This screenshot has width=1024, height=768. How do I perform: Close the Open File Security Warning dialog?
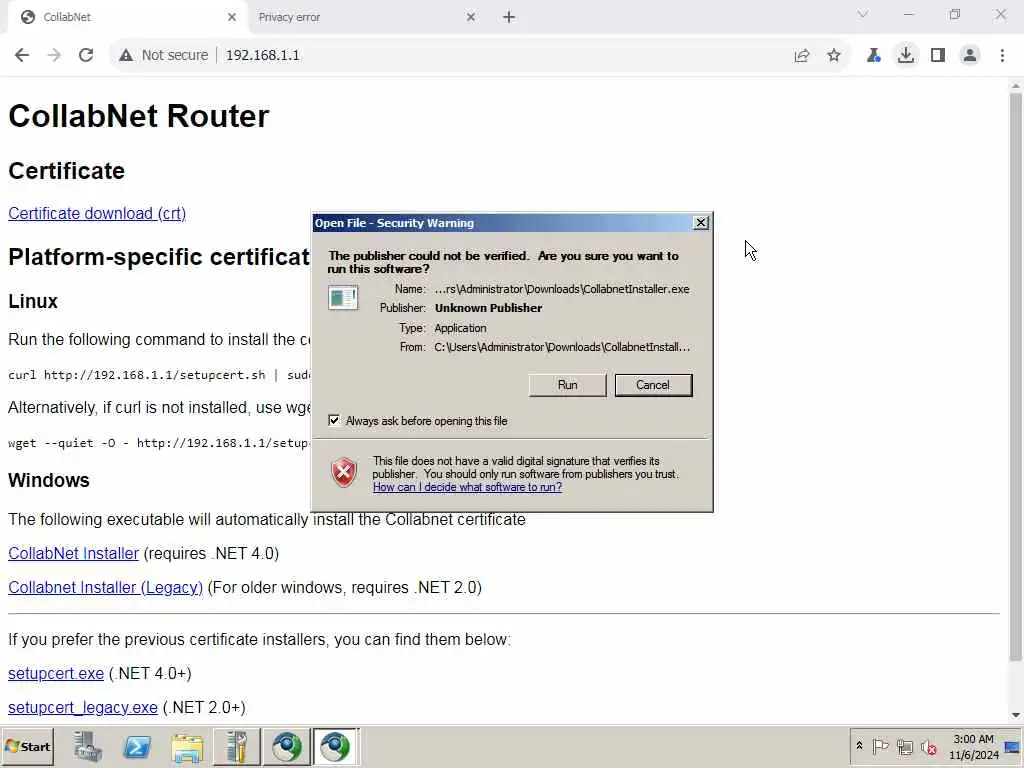701,223
